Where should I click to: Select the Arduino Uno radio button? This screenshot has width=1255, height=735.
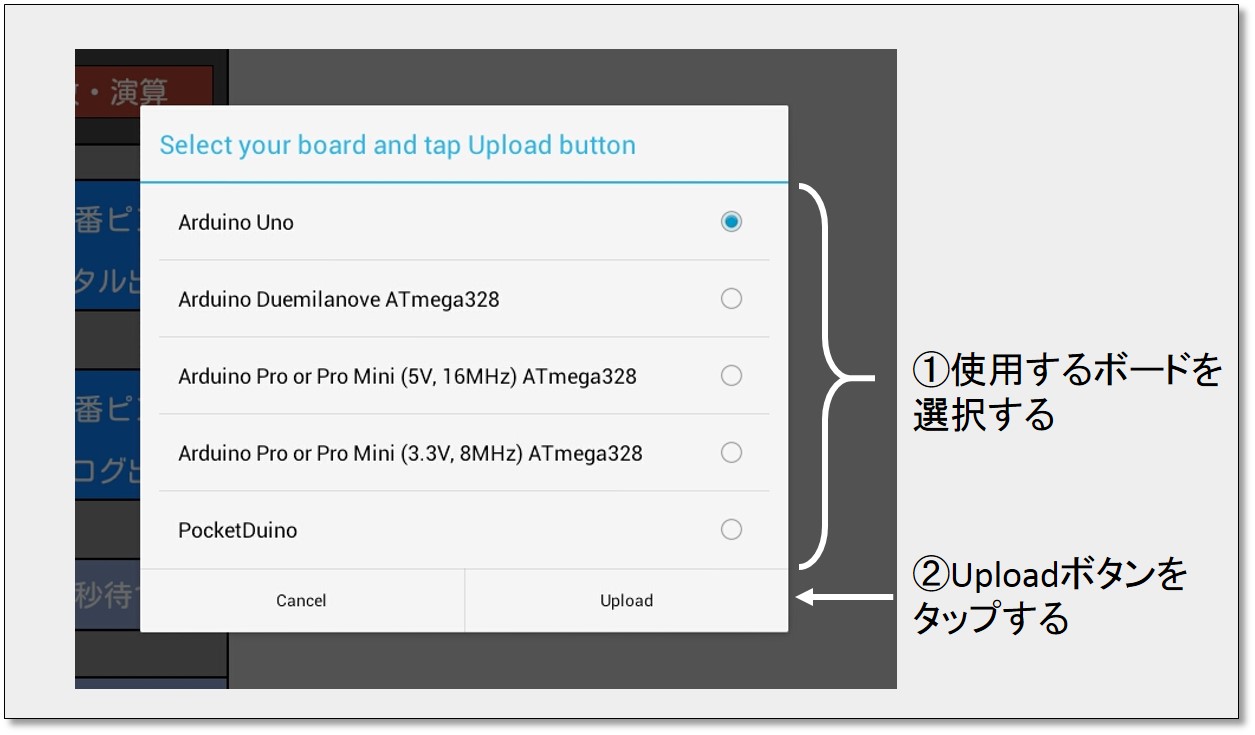point(731,222)
